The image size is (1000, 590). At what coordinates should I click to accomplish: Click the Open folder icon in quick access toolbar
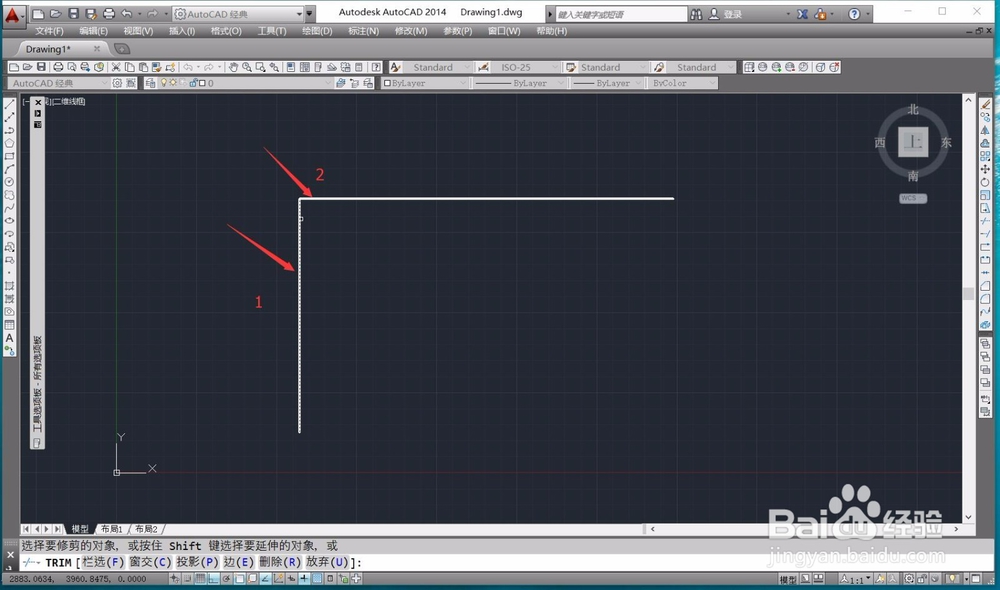[x=55, y=13]
